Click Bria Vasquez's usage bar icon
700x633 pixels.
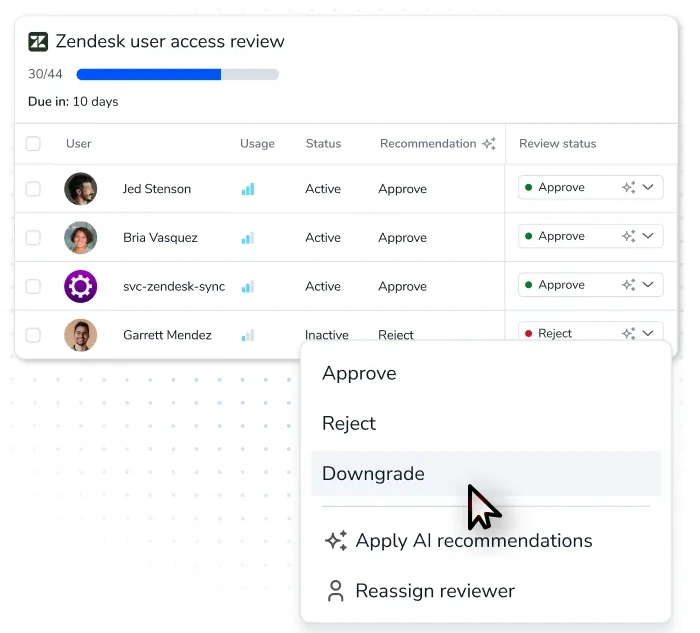coord(248,237)
